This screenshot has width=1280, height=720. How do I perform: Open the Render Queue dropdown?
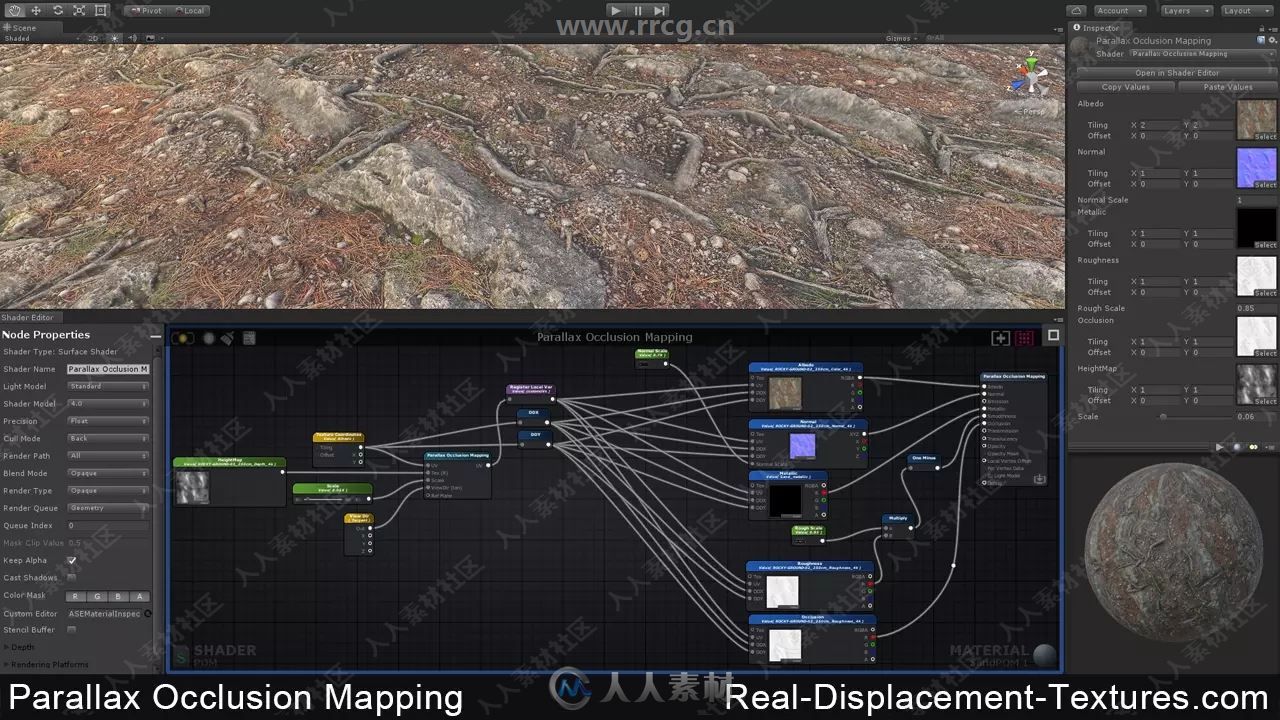pos(108,508)
